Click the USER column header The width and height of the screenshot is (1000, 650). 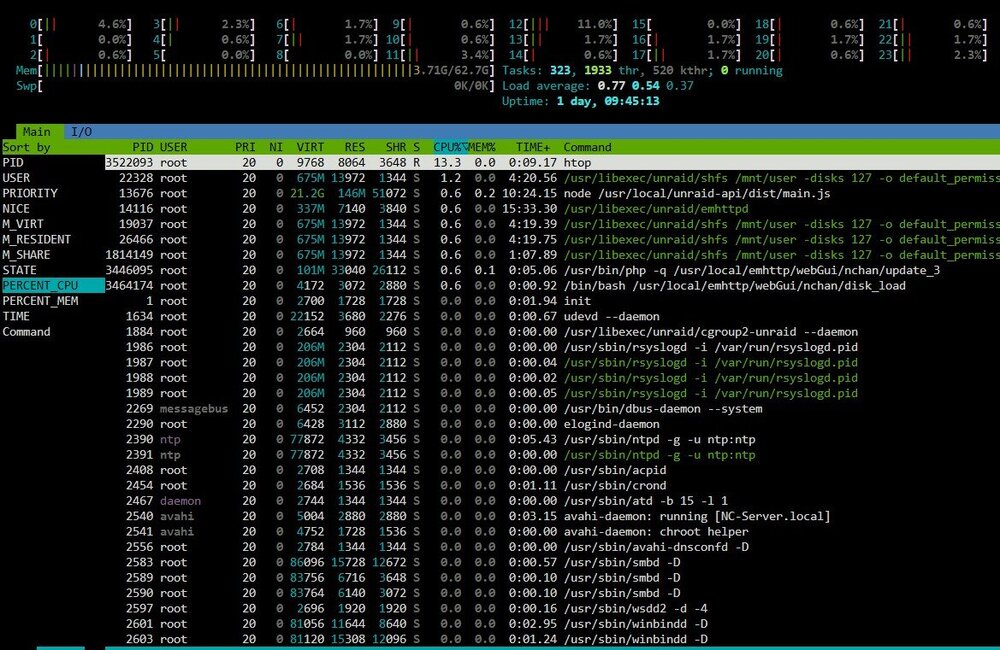click(173, 147)
